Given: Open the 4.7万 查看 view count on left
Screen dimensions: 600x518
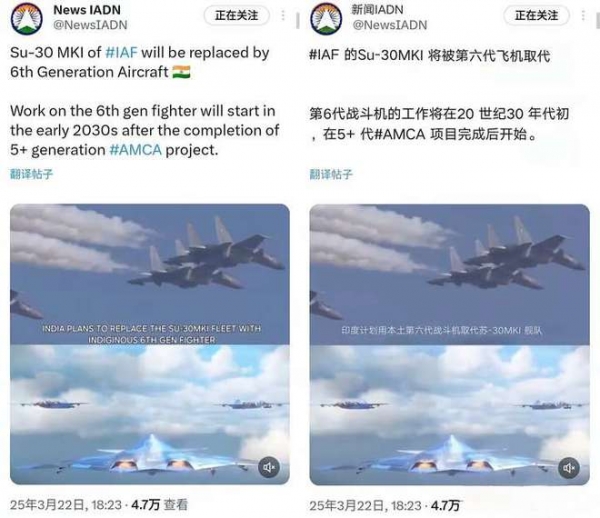Looking at the screenshot, I should (160, 505).
